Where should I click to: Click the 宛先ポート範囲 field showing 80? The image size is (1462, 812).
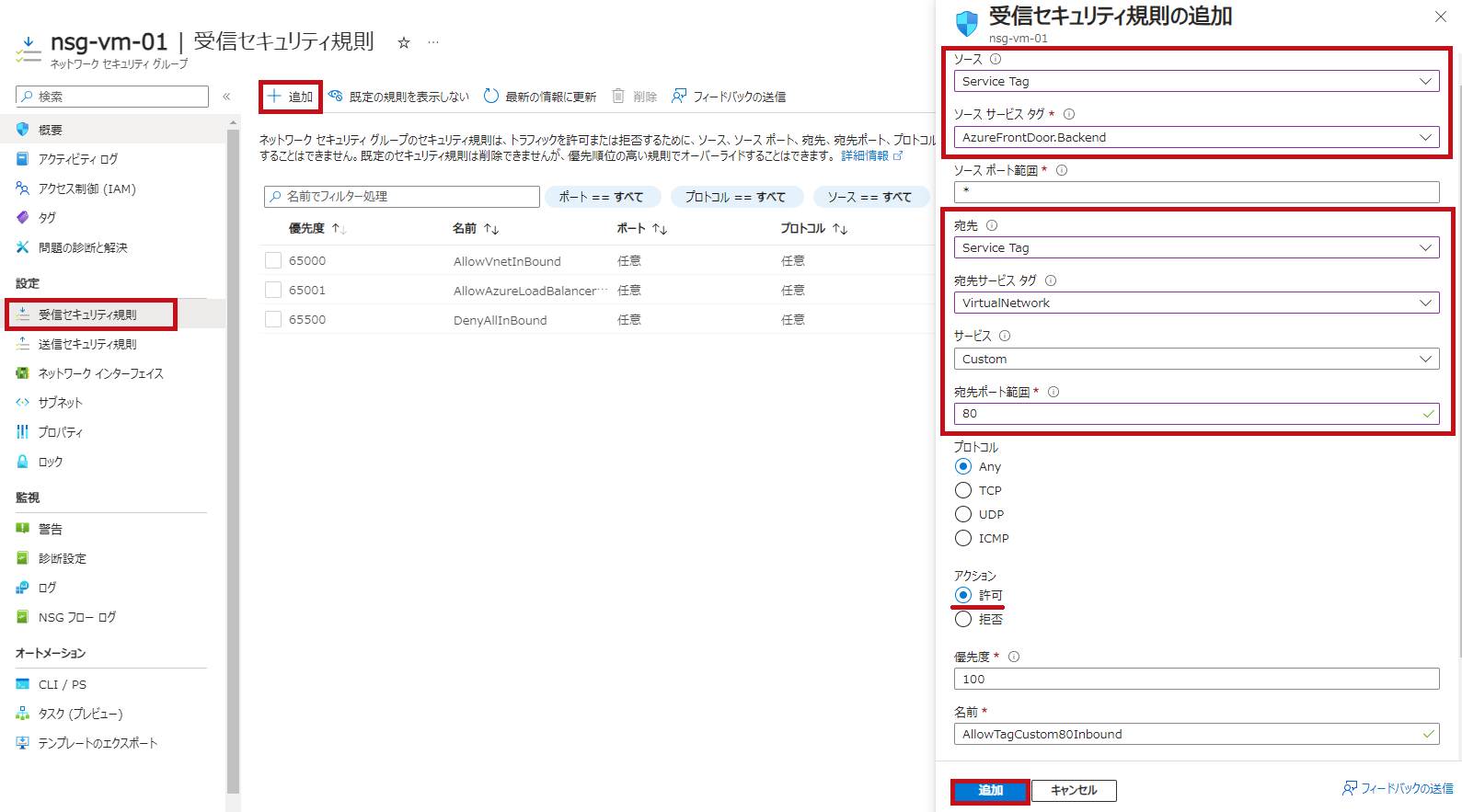1196,414
